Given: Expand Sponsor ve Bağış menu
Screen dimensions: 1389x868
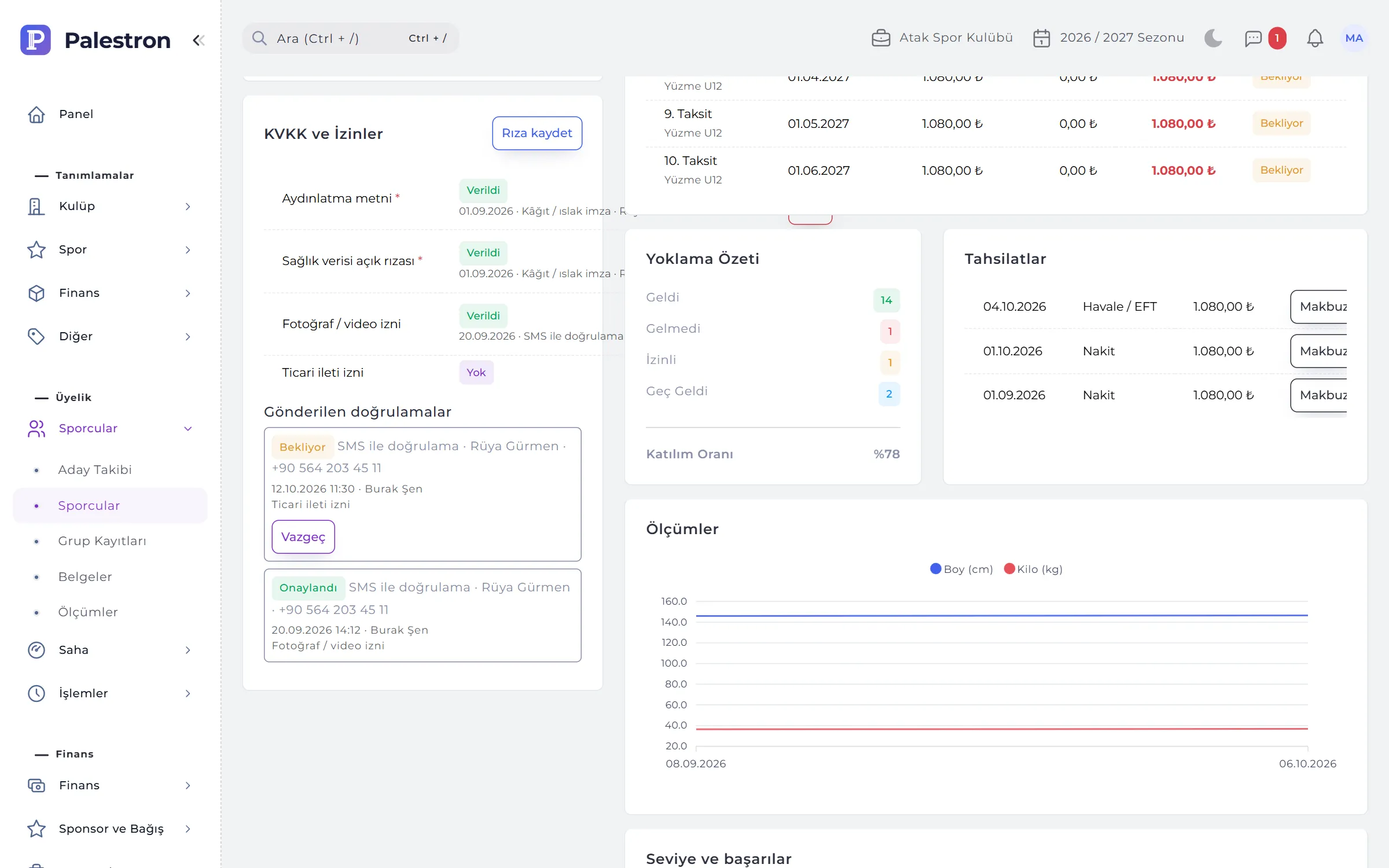Looking at the screenshot, I should [110, 829].
